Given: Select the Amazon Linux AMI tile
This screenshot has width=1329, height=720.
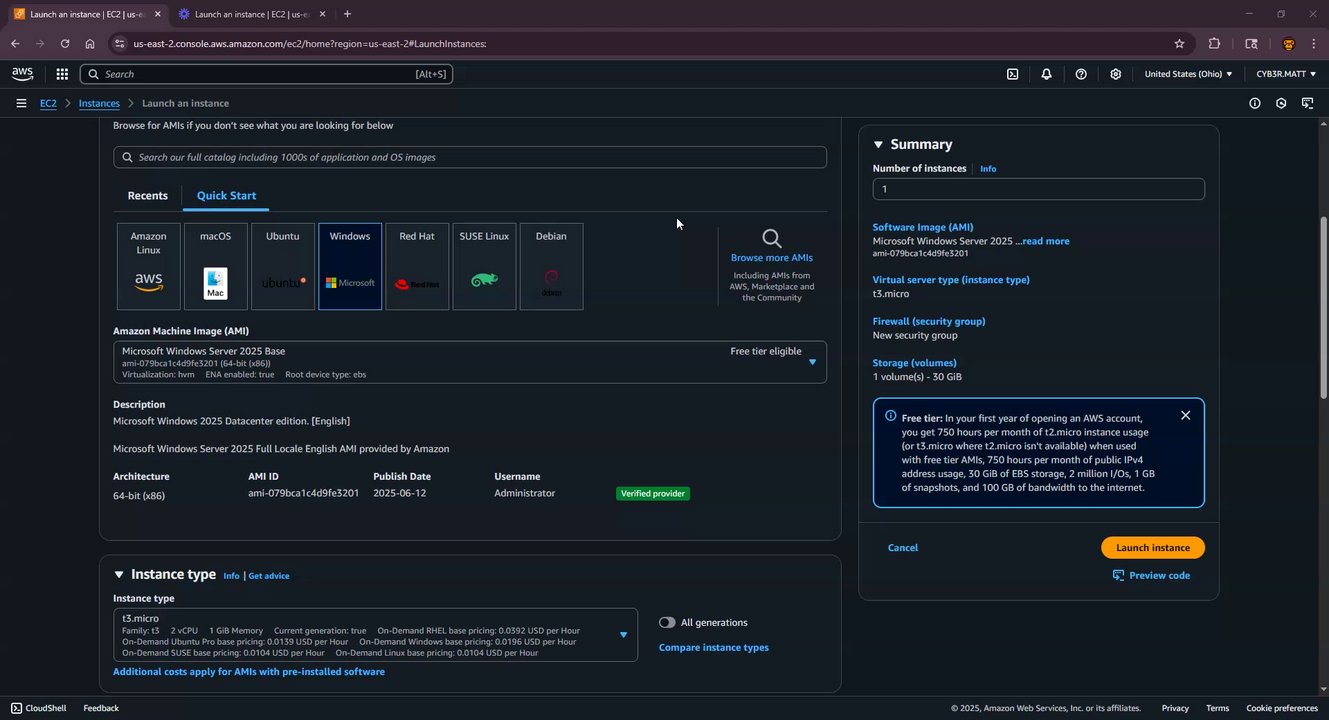Looking at the screenshot, I should pos(149,266).
